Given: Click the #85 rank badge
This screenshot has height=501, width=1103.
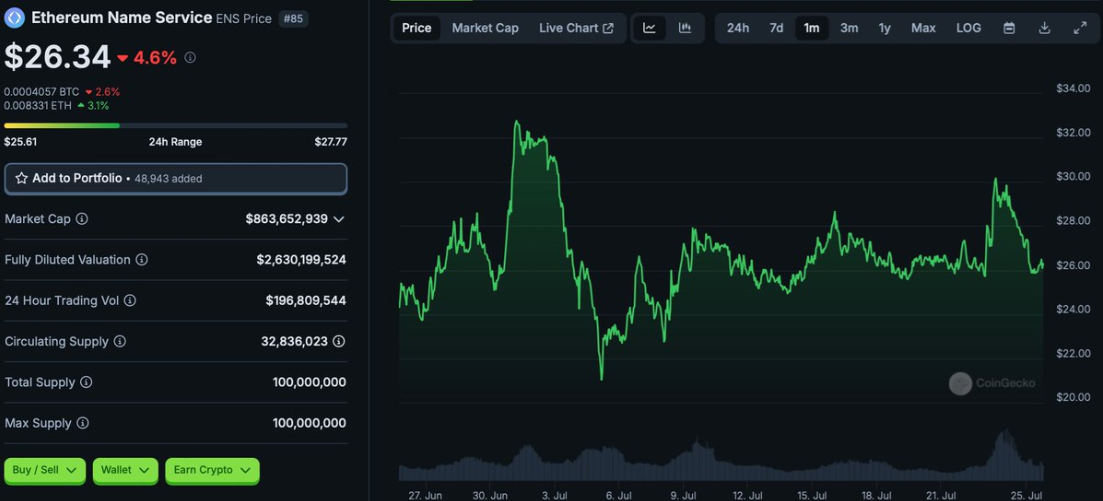Looking at the screenshot, I should pyautogui.click(x=293, y=19).
